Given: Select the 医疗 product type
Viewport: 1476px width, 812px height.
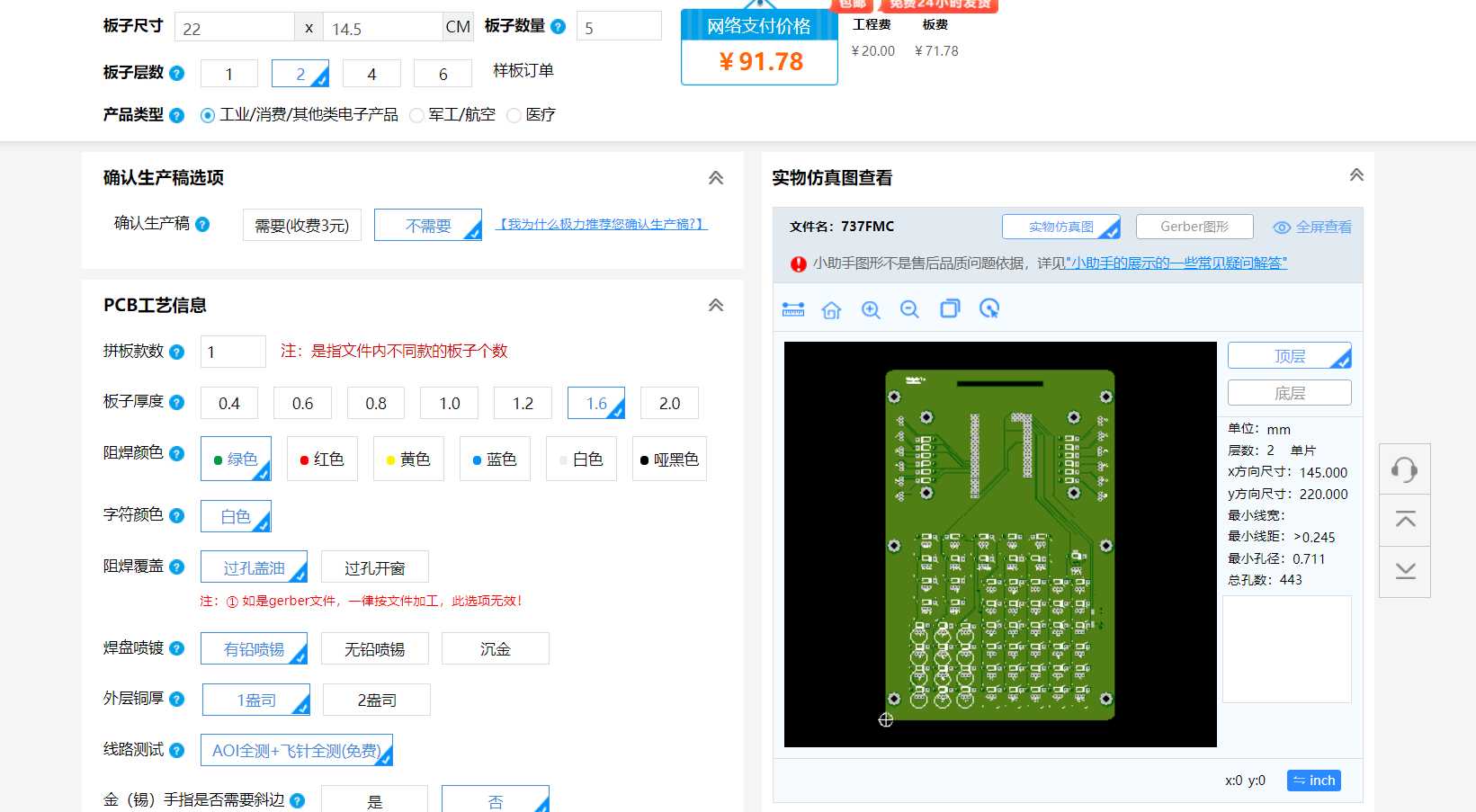Looking at the screenshot, I should coord(514,115).
